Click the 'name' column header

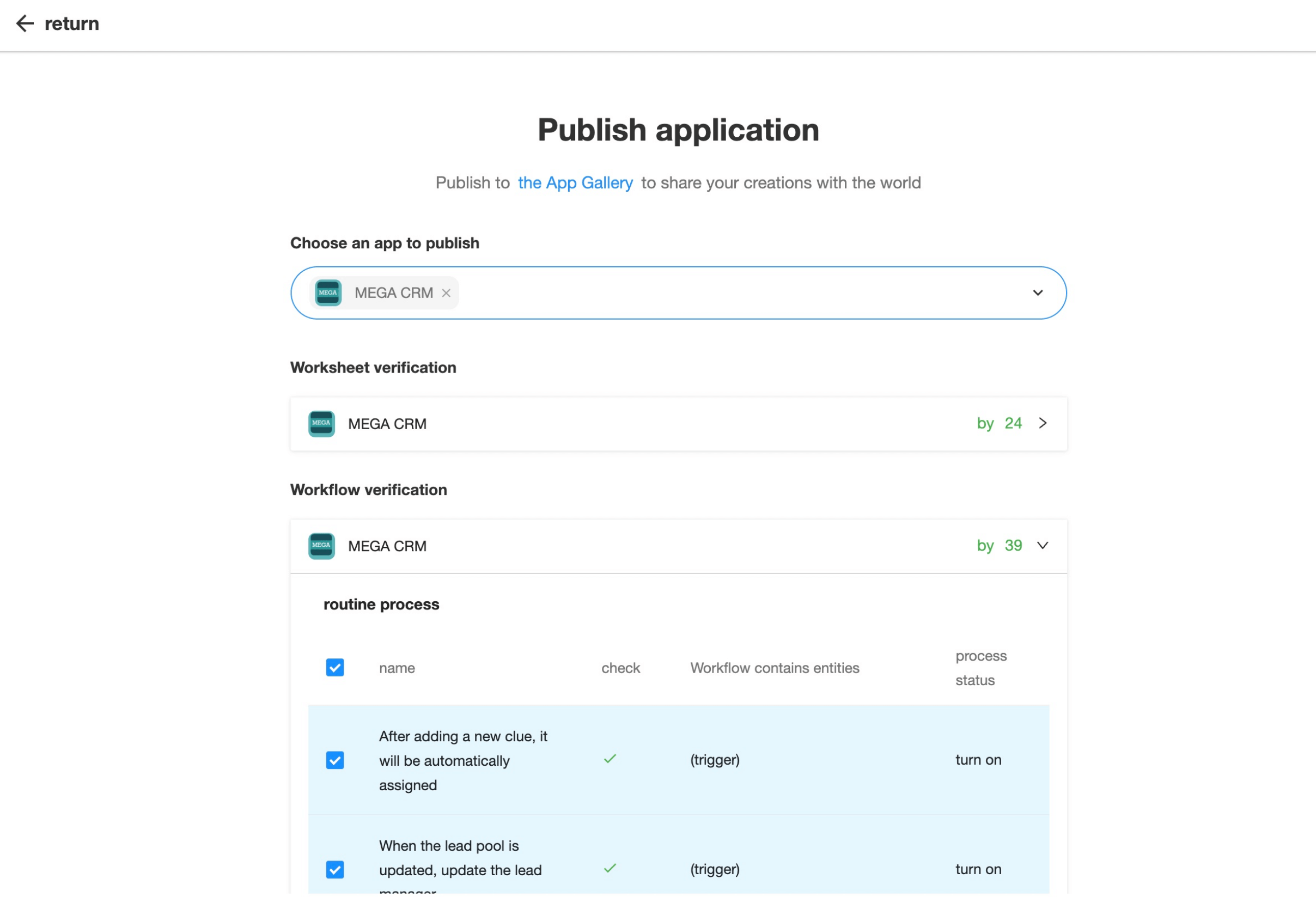pyautogui.click(x=397, y=669)
